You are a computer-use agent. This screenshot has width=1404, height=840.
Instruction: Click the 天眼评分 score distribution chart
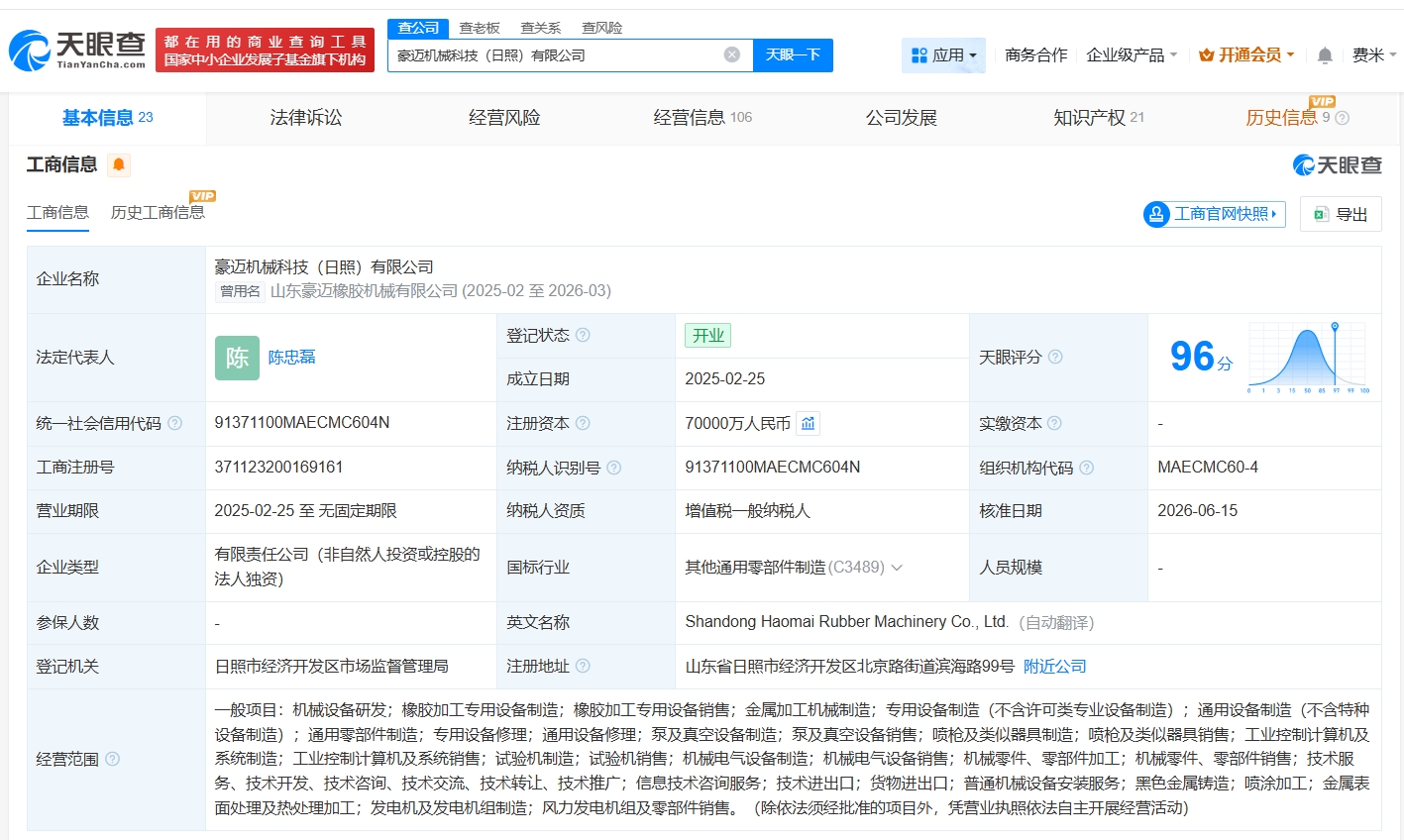point(1309,358)
